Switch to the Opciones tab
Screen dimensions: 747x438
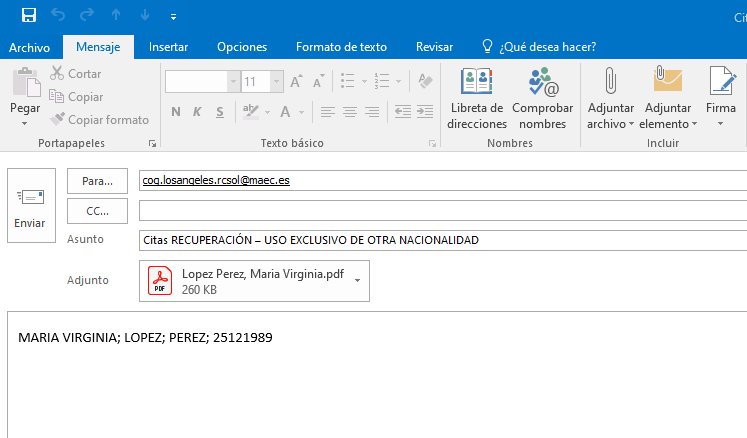[242, 47]
